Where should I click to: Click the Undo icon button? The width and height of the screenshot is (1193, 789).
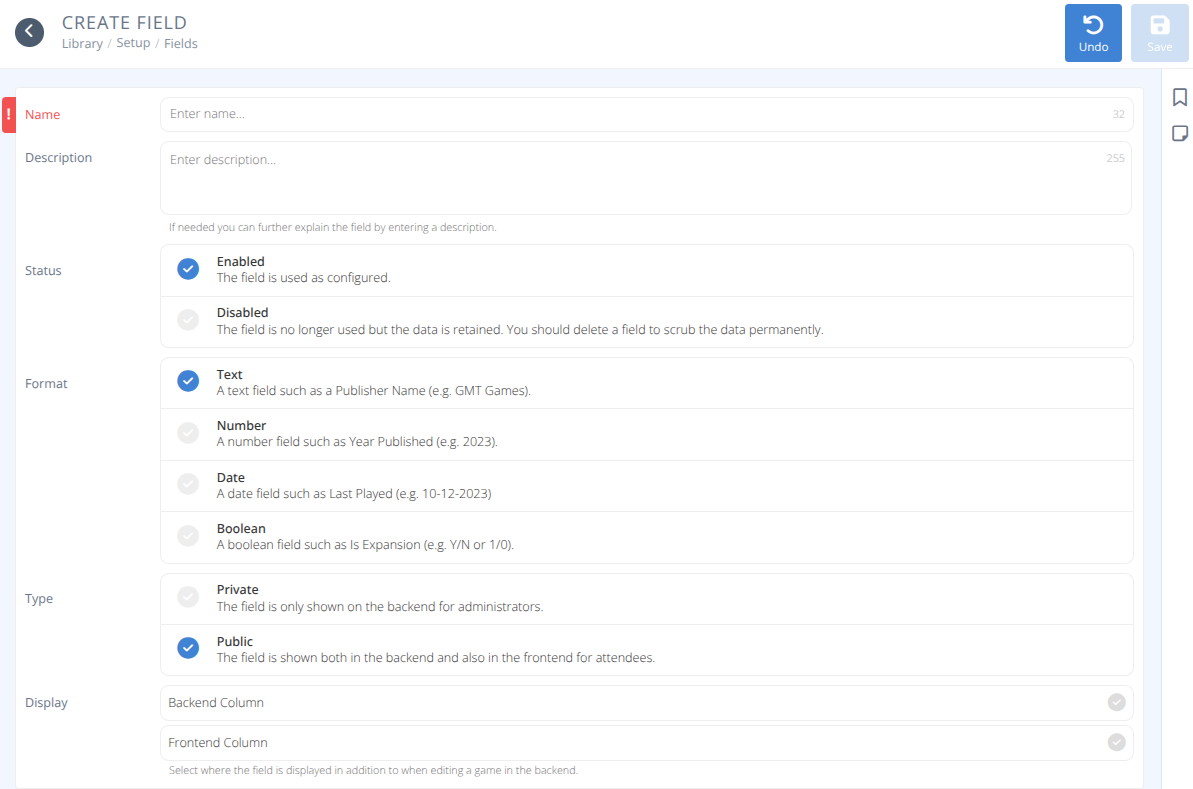click(1093, 33)
